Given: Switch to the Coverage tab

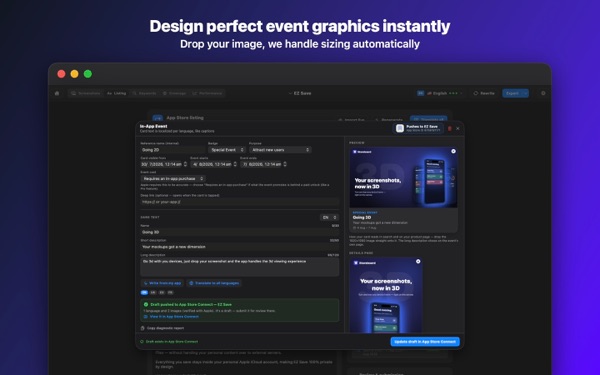Looking at the screenshot, I should [174, 93].
